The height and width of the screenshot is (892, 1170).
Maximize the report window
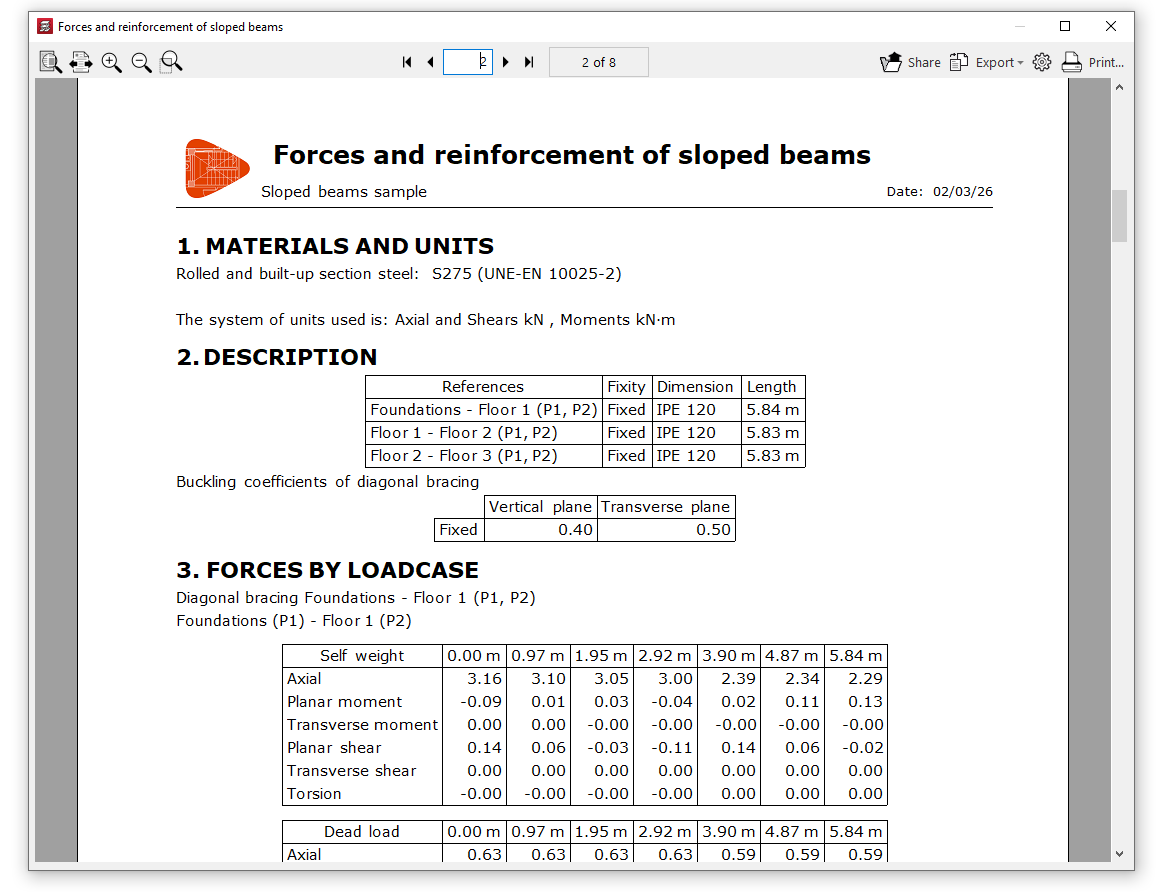(1065, 26)
